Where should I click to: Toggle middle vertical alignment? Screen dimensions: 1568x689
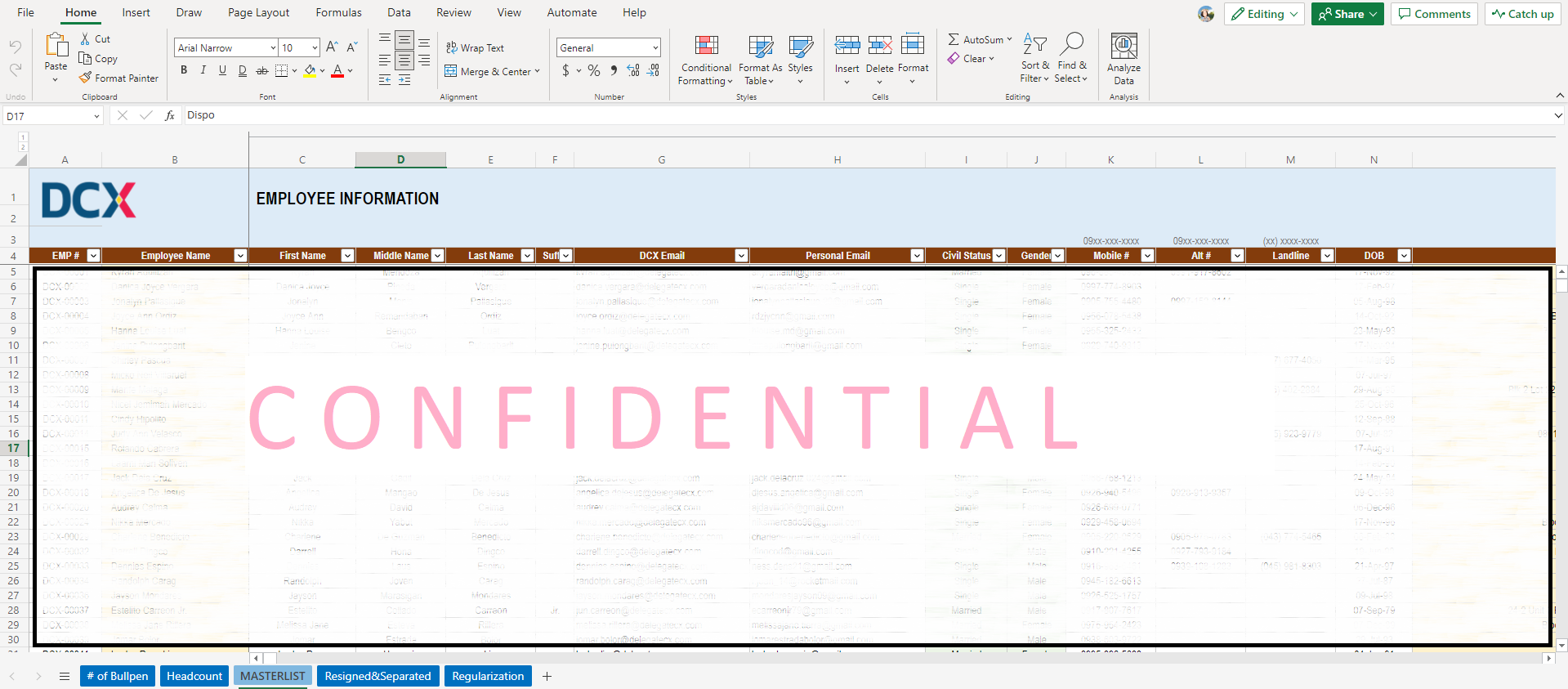[404, 40]
